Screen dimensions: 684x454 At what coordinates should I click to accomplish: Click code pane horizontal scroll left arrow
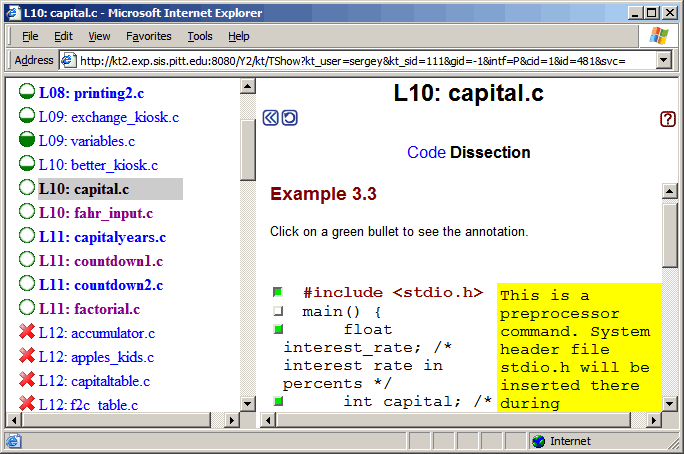tap(268, 420)
